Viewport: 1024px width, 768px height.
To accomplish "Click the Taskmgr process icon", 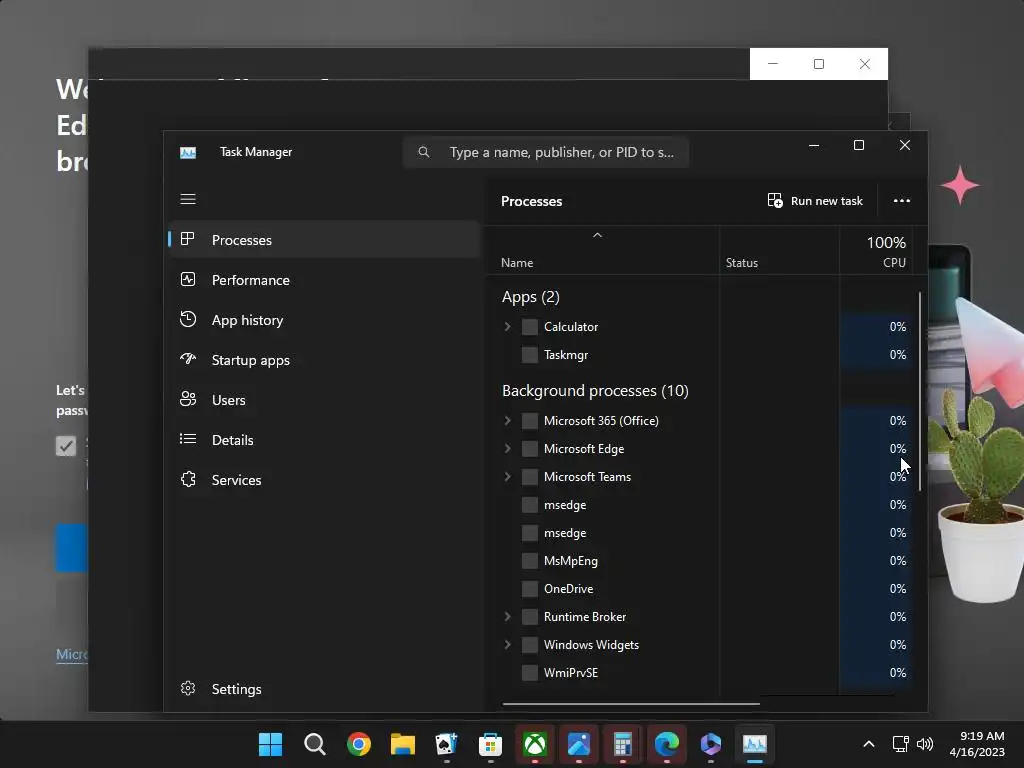I will click(x=530, y=355).
